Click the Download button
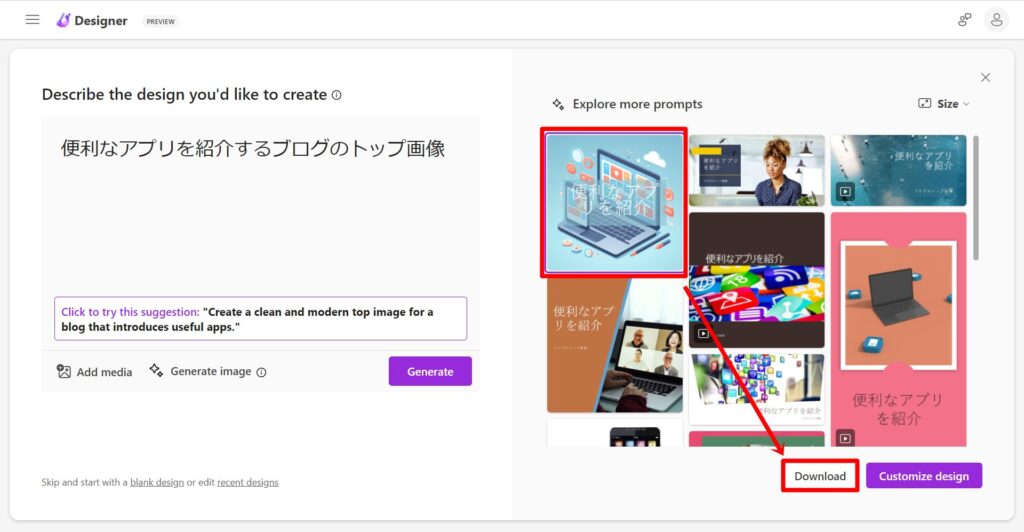Image resolution: width=1024 pixels, height=532 pixels. (820, 476)
